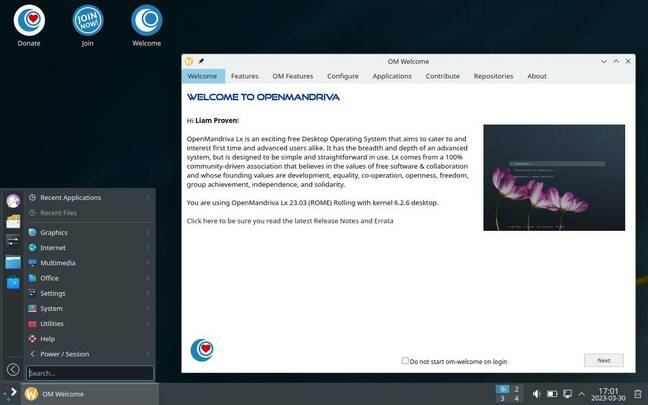Open the About tab
Screen dimensions: 648x405
[x=537, y=76]
